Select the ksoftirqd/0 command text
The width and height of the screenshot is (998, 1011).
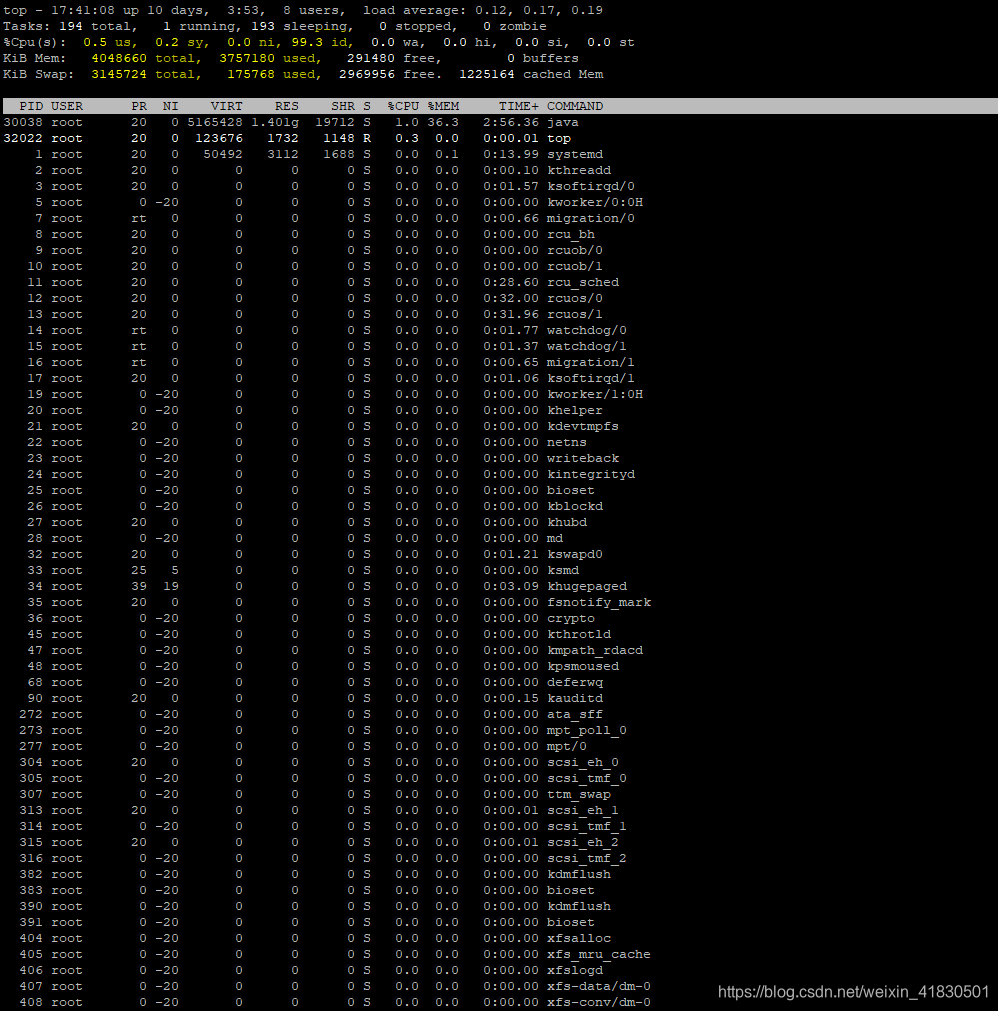pyautogui.click(x=591, y=186)
